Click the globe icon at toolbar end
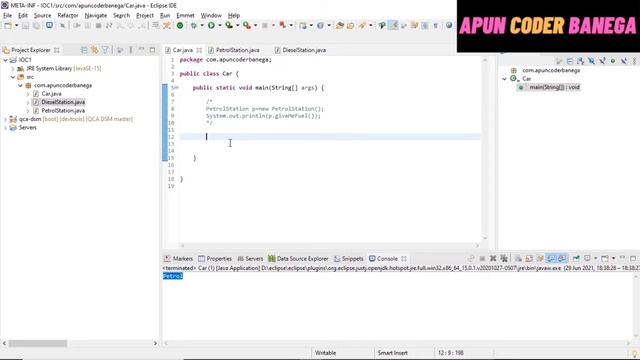This screenshot has width=640, height=360. (x=449, y=25)
